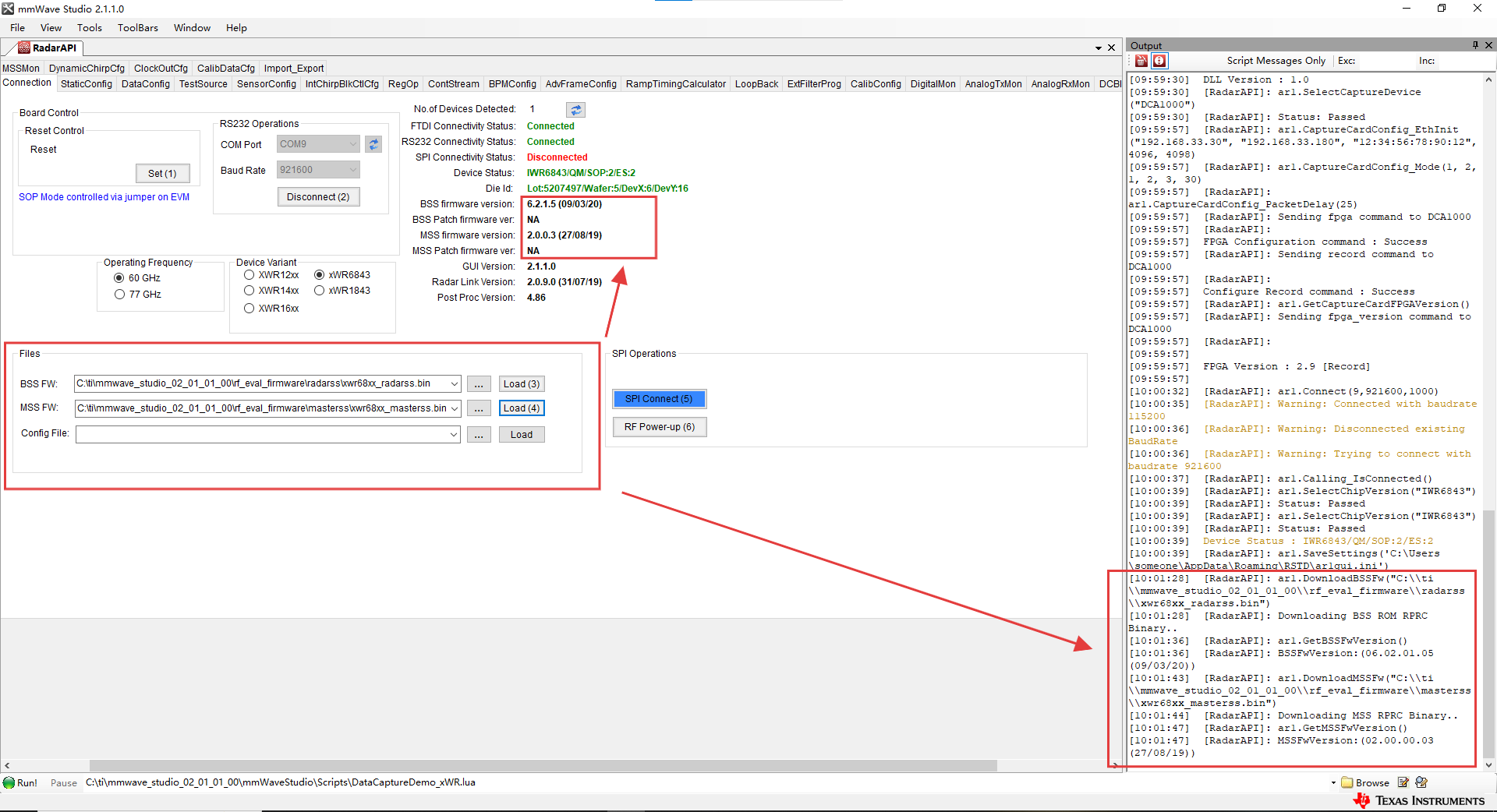Image resolution: width=1497 pixels, height=812 pixels.
Task: Click the script path field at the bottom
Action: coord(706,782)
